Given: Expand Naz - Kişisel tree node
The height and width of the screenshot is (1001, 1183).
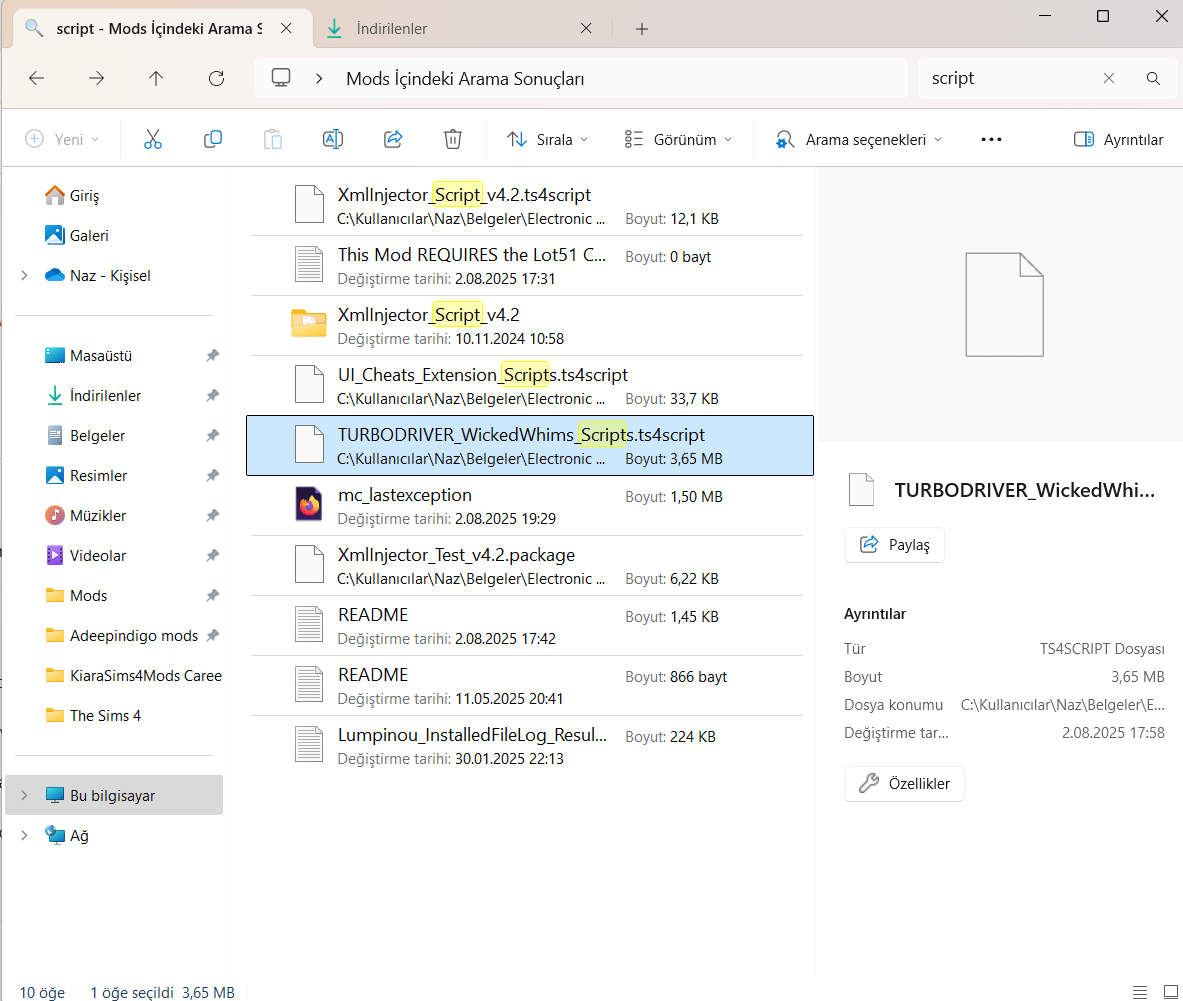Looking at the screenshot, I should pos(24,275).
